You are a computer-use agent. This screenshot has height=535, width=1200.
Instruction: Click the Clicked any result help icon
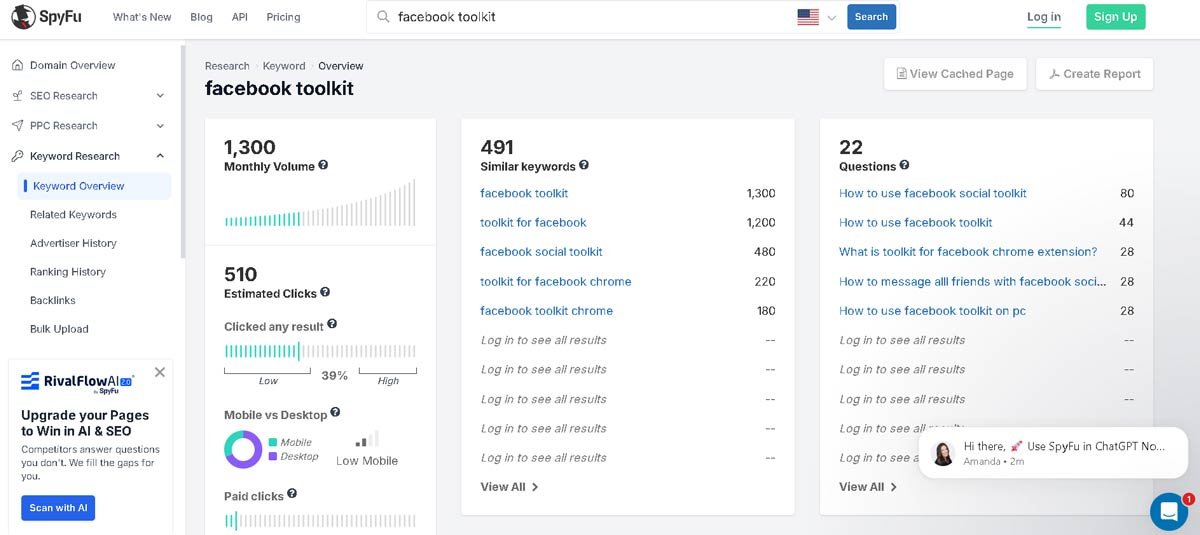coord(332,325)
